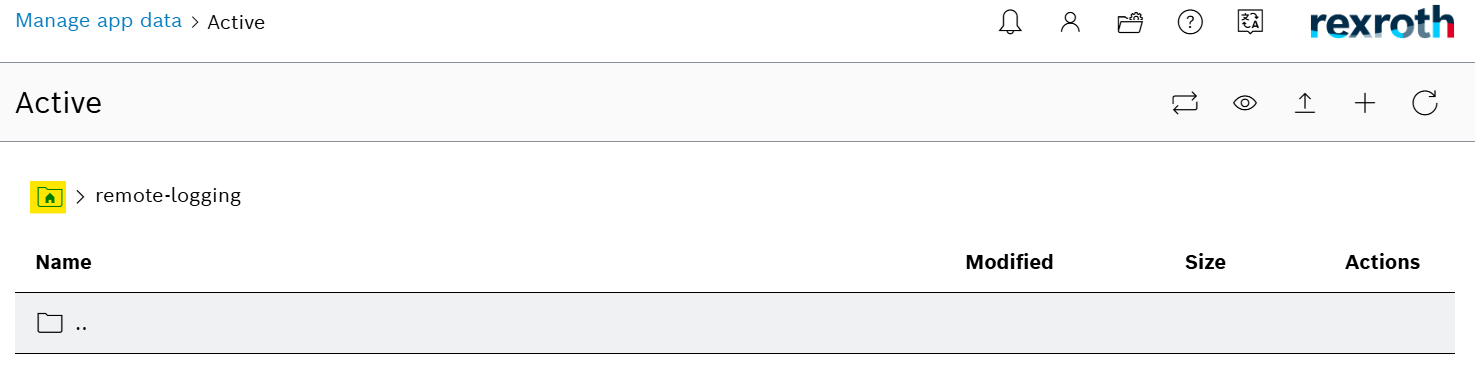The image size is (1475, 385).
Task: Upload a file using upload arrow
Action: coord(1305,103)
